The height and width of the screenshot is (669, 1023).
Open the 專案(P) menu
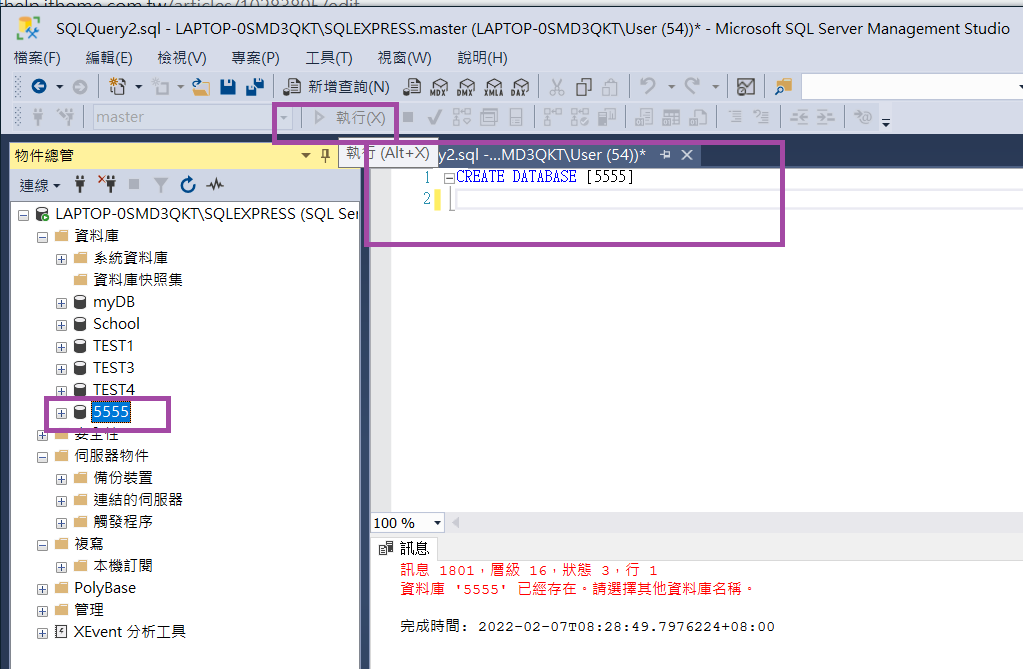coord(255,58)
